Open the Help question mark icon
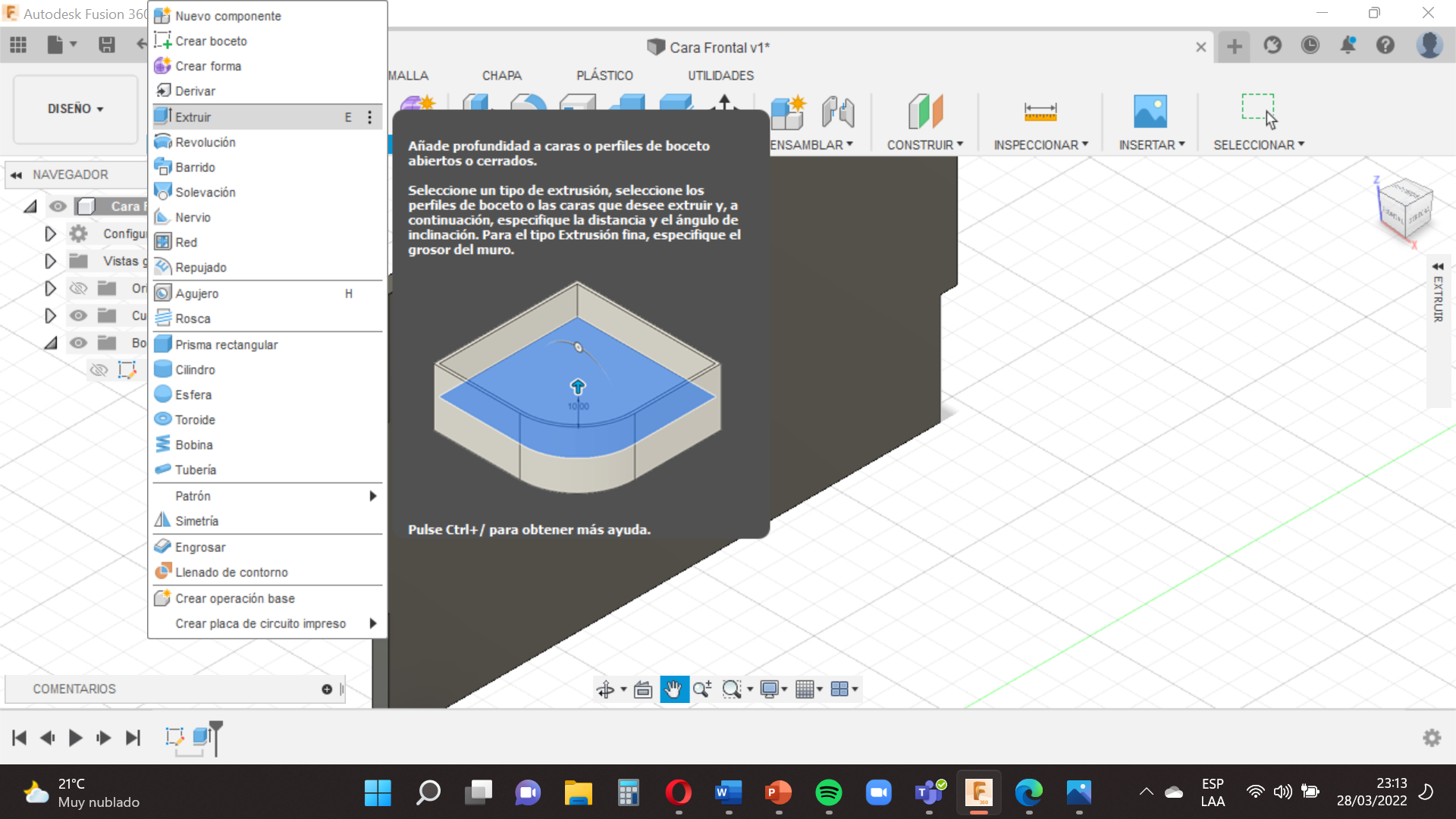1456x819 pixels. click(x=1385, y=45)
